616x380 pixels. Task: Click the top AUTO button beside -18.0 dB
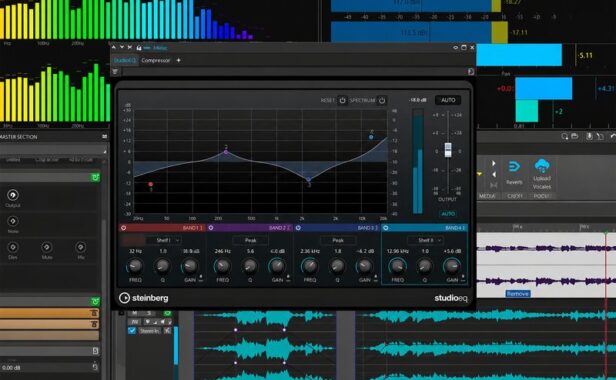point(448,100)
